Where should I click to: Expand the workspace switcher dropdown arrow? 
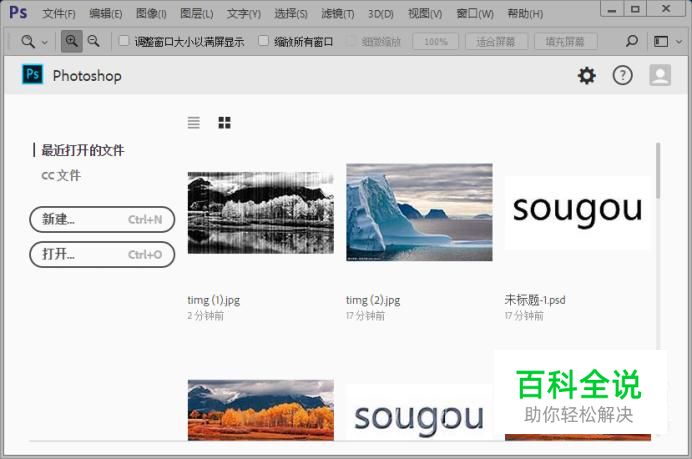[679, 42]
